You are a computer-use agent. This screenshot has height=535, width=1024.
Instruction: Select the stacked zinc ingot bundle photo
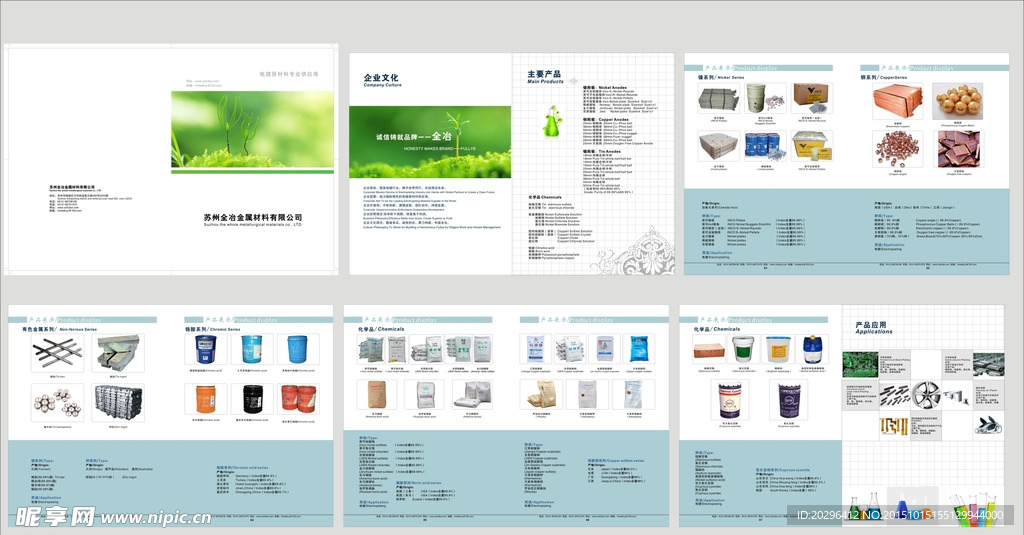[x=118, y=403]
